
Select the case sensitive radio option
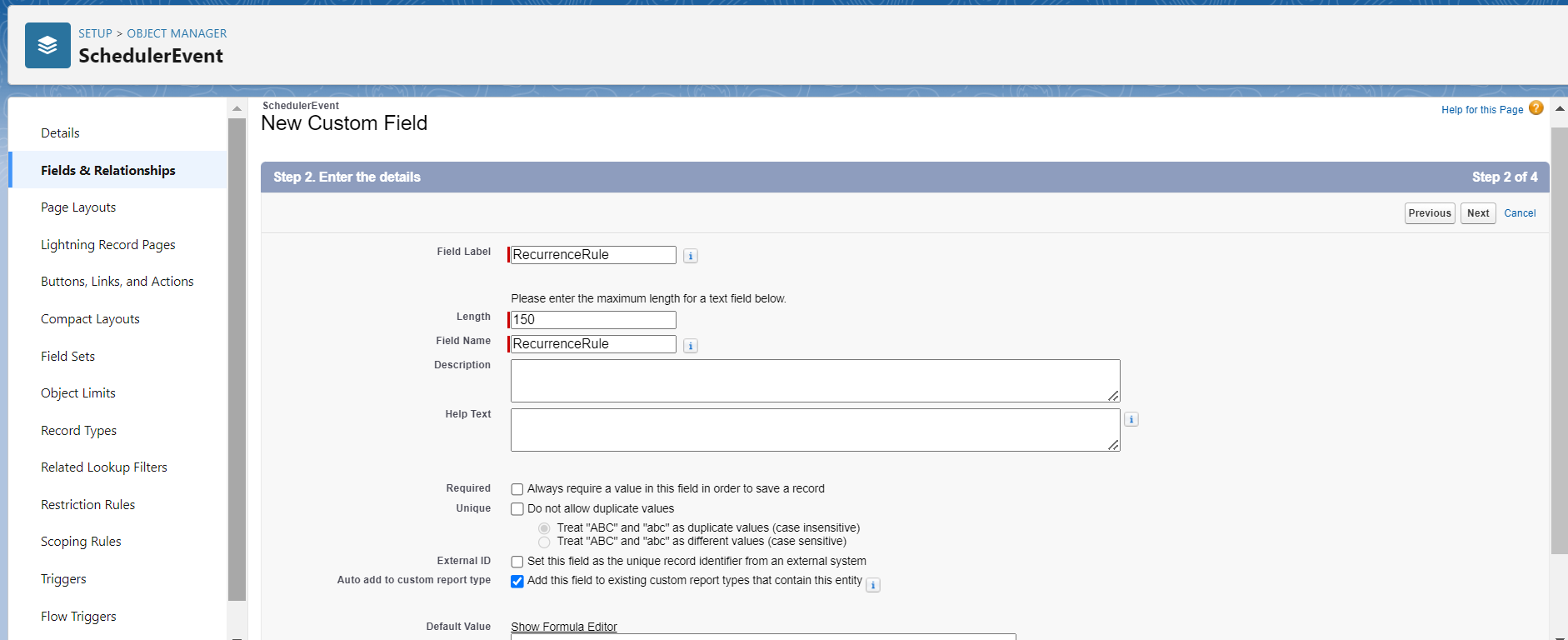(544, 542)
